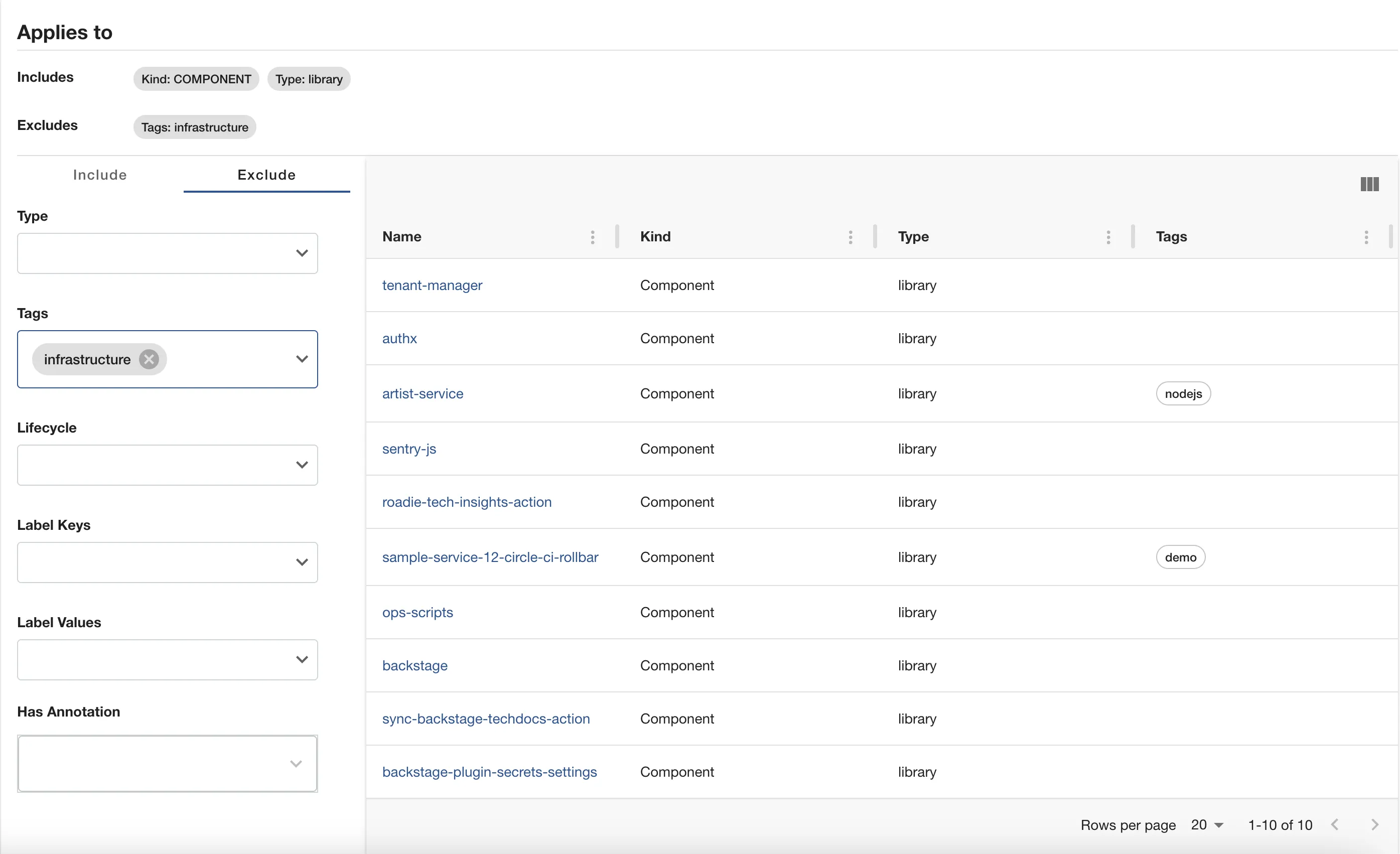Image resolution: width=1400 pixels, height=854 pixels.
Task: Expand the Type filter dropdown
Action: 302,253
